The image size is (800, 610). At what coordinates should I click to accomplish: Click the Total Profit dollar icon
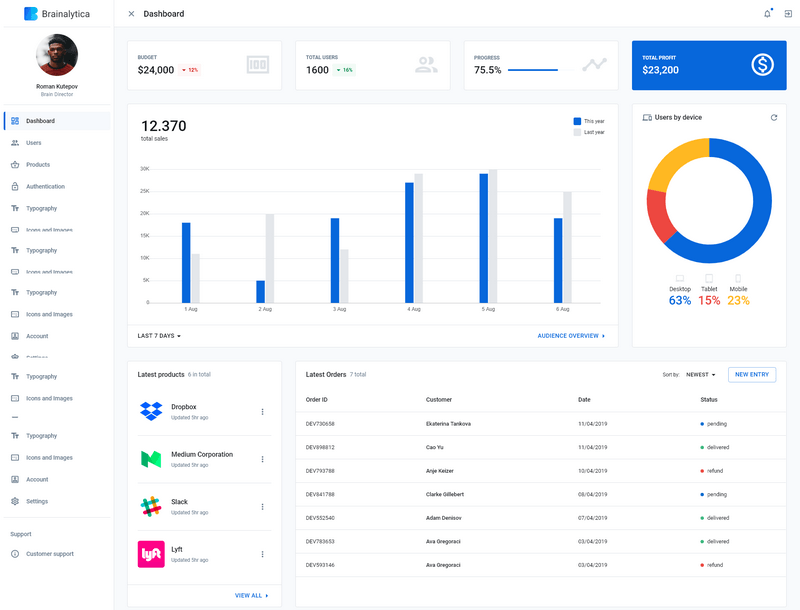(763, 65)
